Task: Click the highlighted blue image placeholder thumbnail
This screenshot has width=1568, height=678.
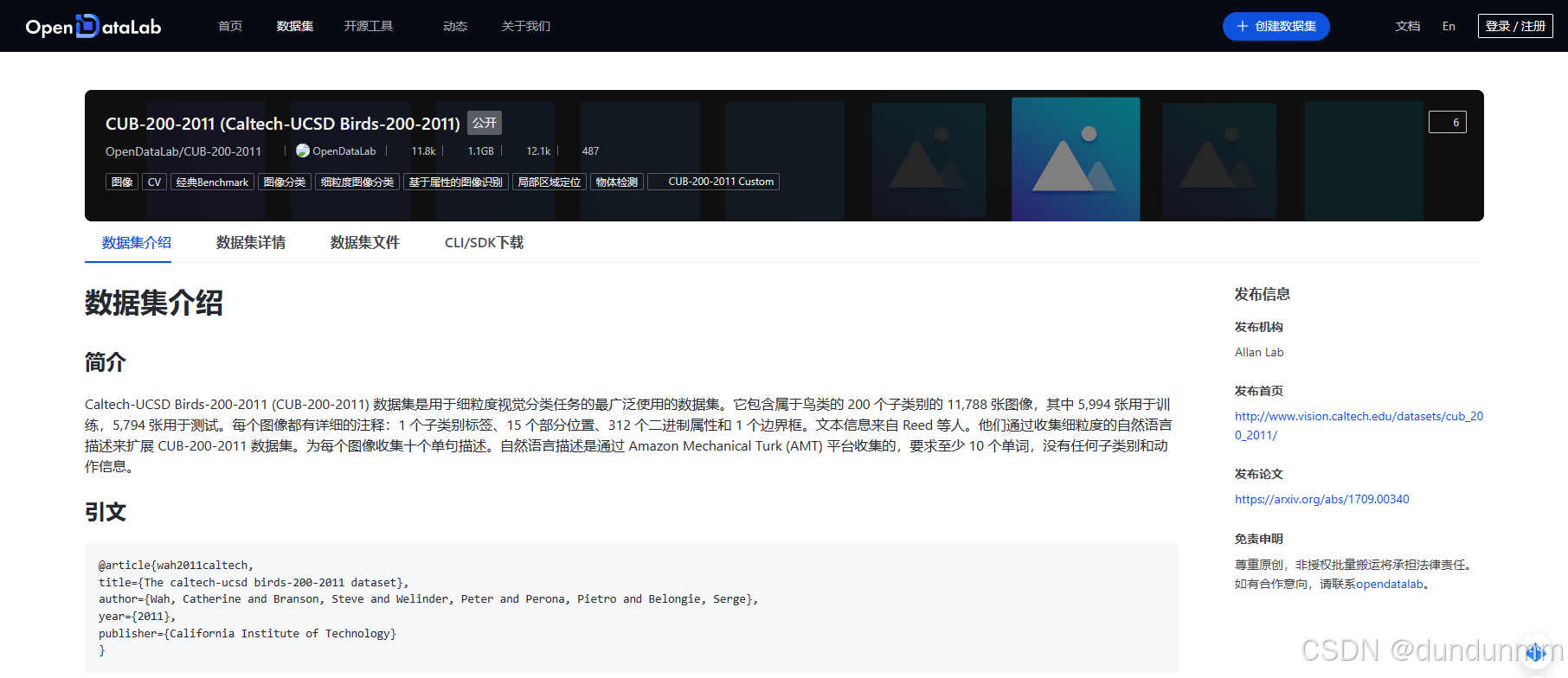Action: click(1076, 158)
